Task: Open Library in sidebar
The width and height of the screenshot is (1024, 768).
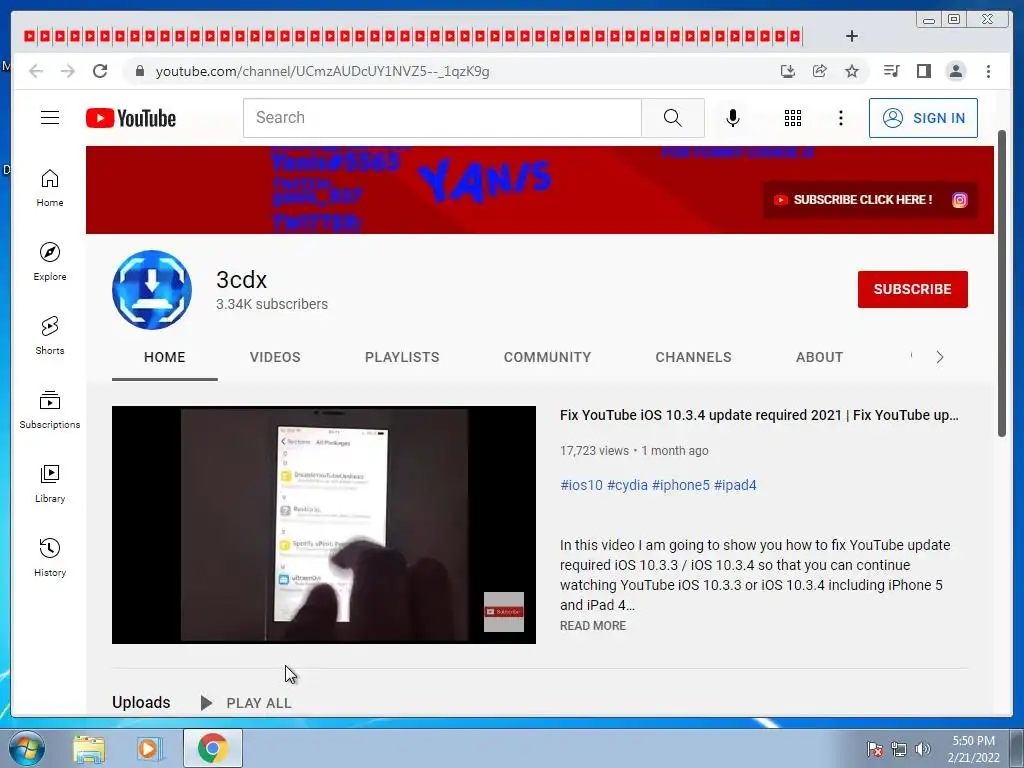Action: [x=50, y=483]
